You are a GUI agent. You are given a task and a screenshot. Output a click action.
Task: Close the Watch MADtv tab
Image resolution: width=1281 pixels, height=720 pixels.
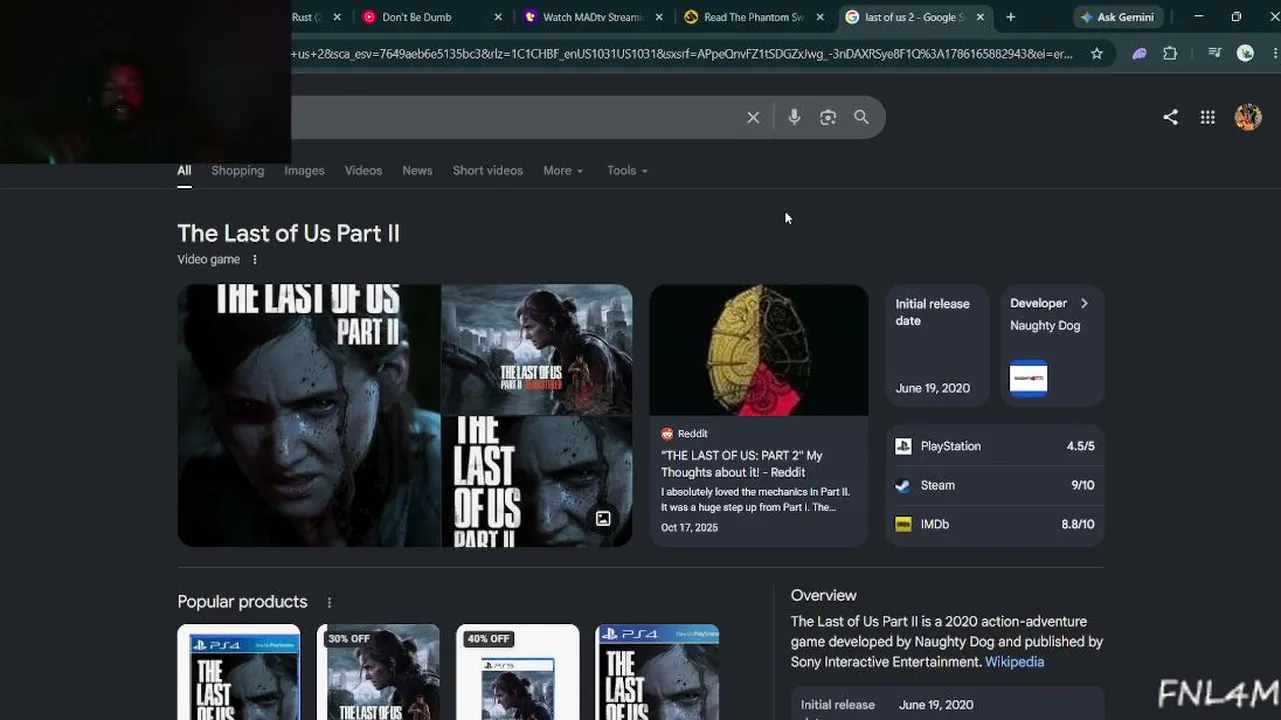coord(660,17)
